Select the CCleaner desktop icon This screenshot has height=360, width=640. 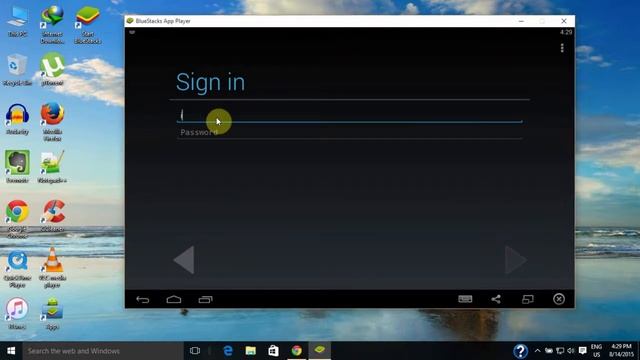coord(52,216)
